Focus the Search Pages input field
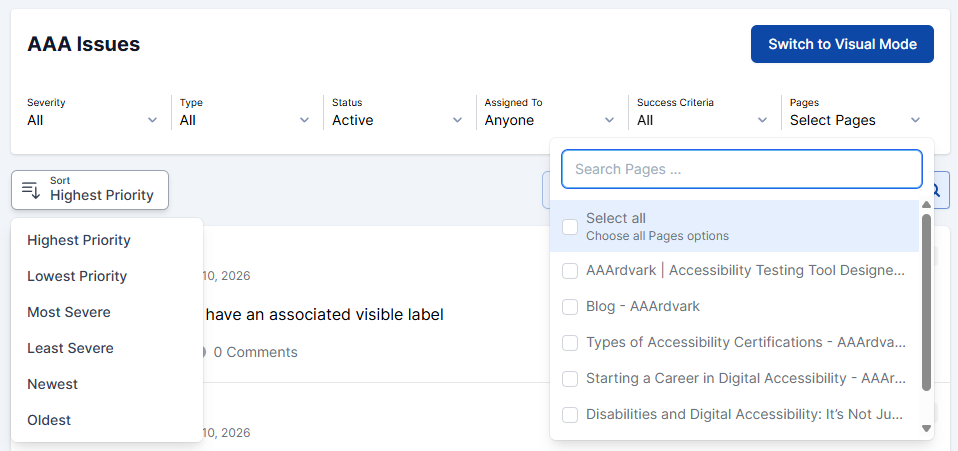Screen dimensions: 958x451 [741, 169]
